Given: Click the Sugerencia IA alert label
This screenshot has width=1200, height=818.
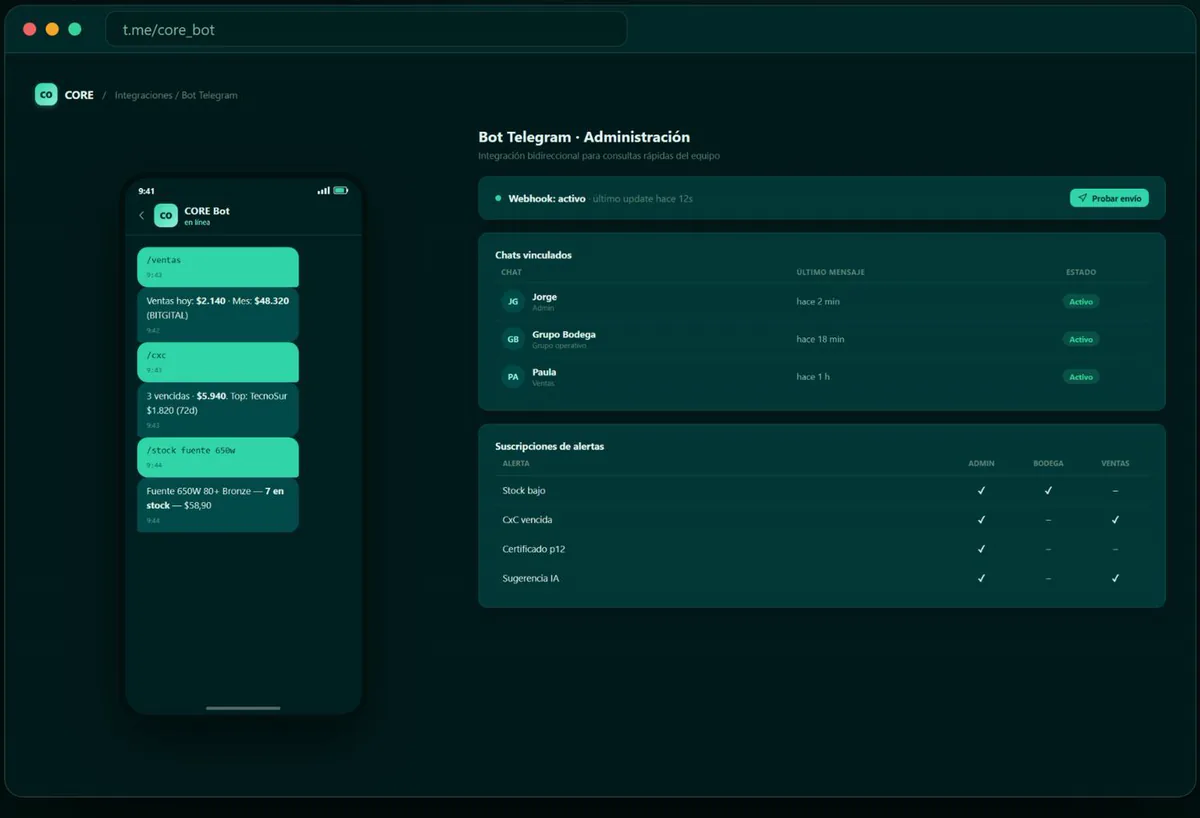Looking at the screenshot, I should tap(530, 578).
